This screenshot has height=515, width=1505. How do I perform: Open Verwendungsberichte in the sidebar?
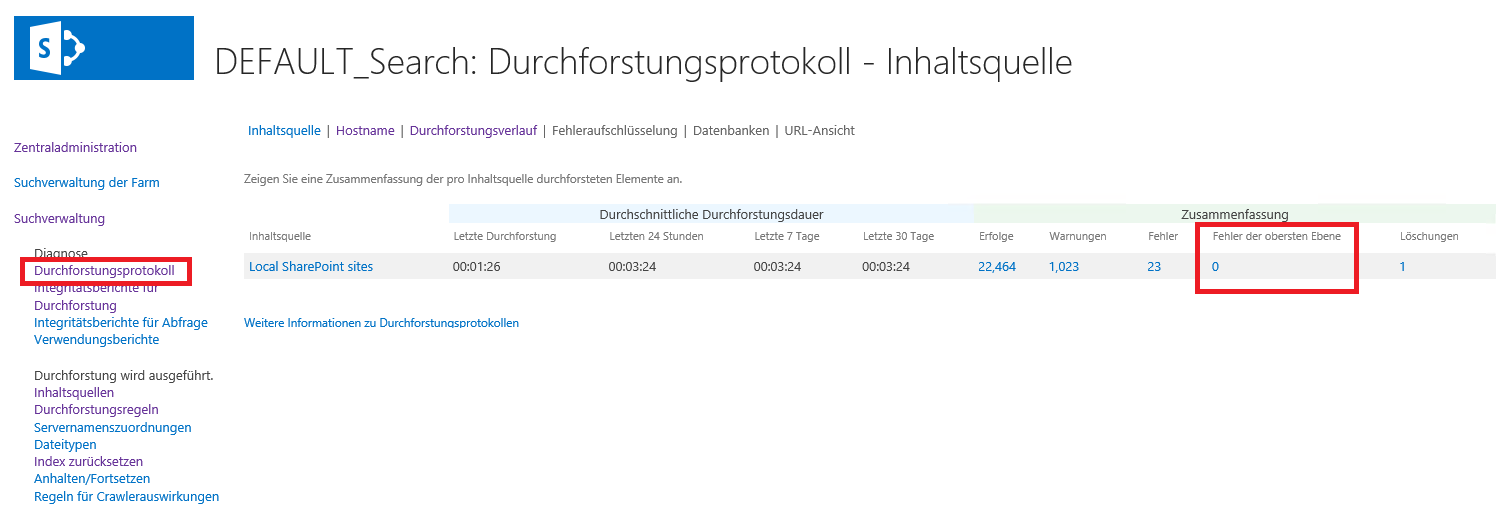tap(96, 340)
